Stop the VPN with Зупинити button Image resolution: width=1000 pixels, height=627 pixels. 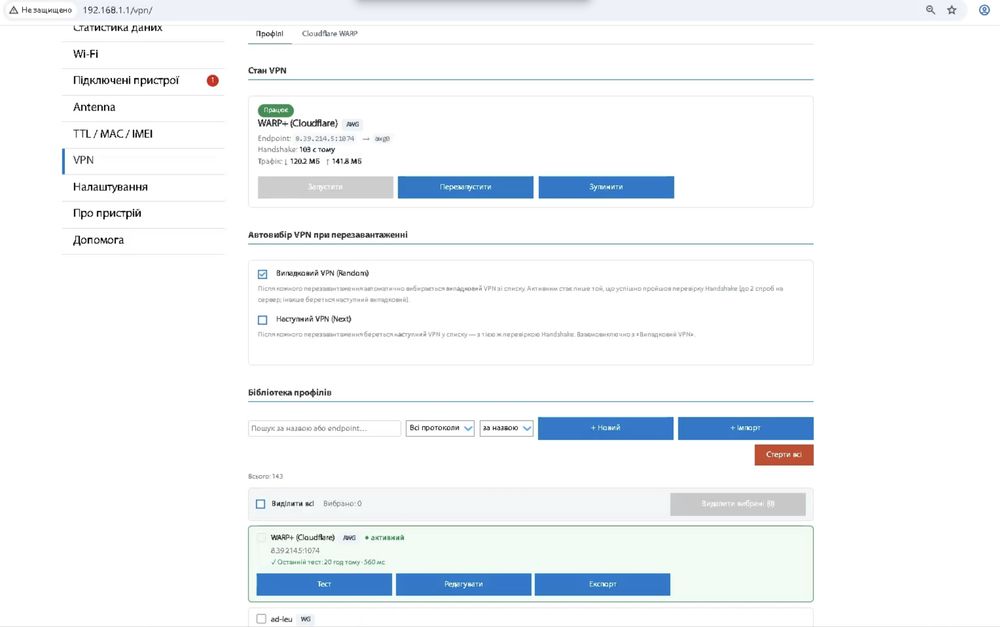606,187
